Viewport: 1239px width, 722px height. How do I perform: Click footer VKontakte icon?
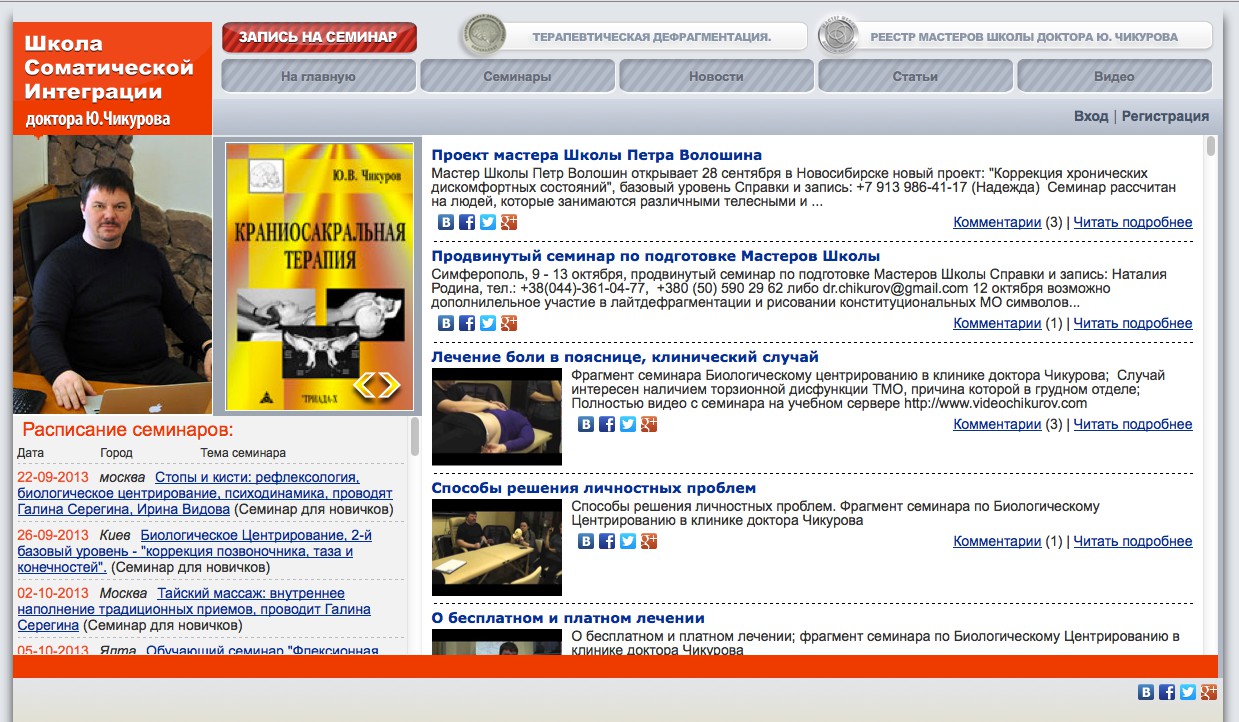pos(1146,692)
